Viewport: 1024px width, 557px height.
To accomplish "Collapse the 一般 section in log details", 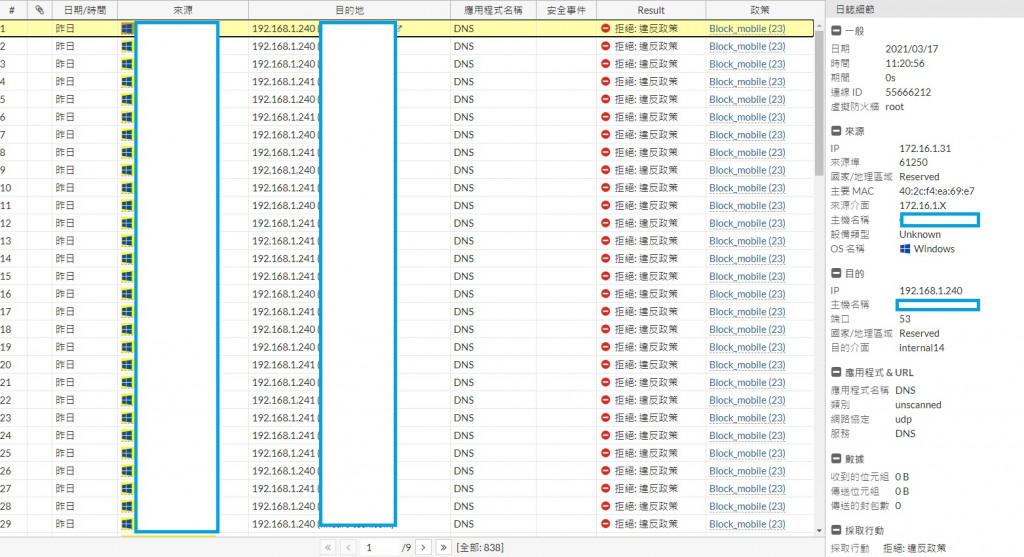I will (x=836, y=31).
